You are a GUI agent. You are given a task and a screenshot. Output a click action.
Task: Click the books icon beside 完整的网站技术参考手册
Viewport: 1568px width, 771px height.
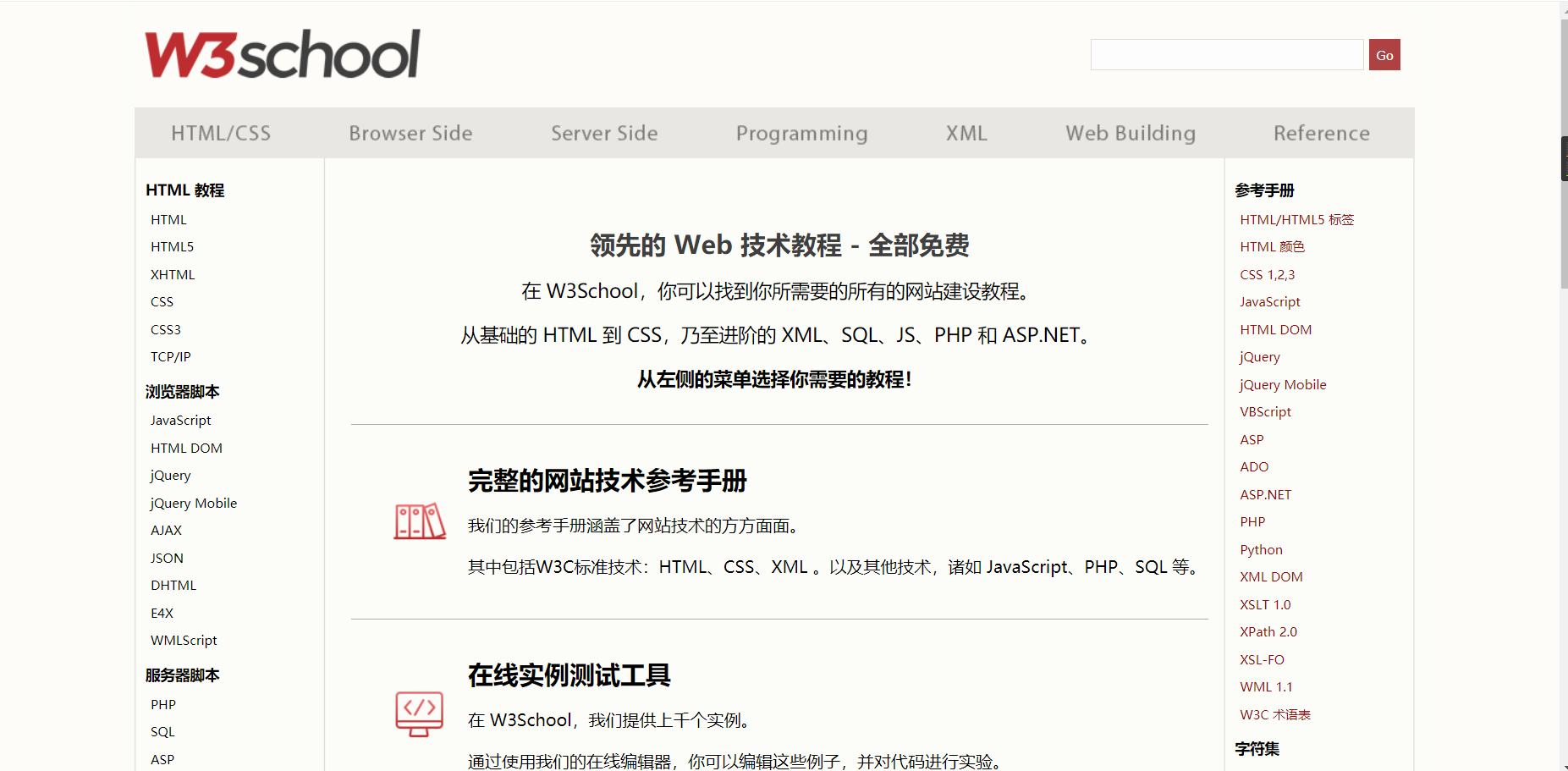coord(419,522)
